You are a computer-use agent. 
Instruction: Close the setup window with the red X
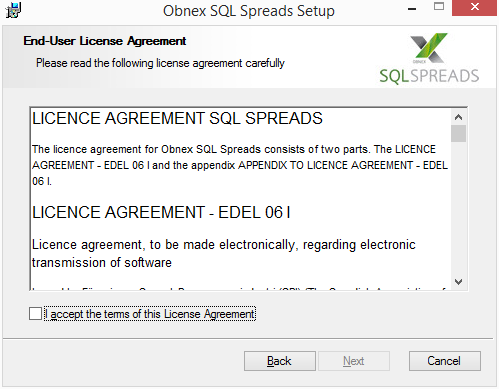pos(475,8)
